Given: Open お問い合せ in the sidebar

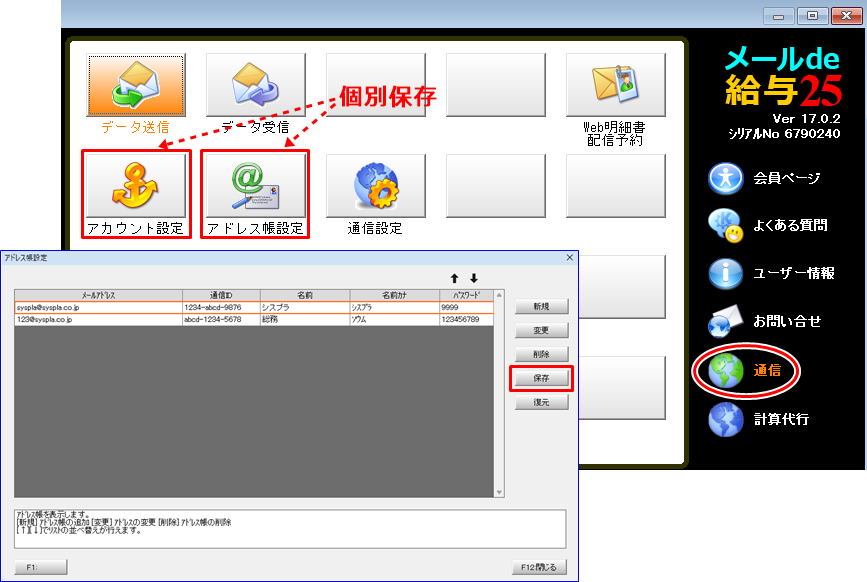Looking at the screenshot, I should [x=726, y=321].
